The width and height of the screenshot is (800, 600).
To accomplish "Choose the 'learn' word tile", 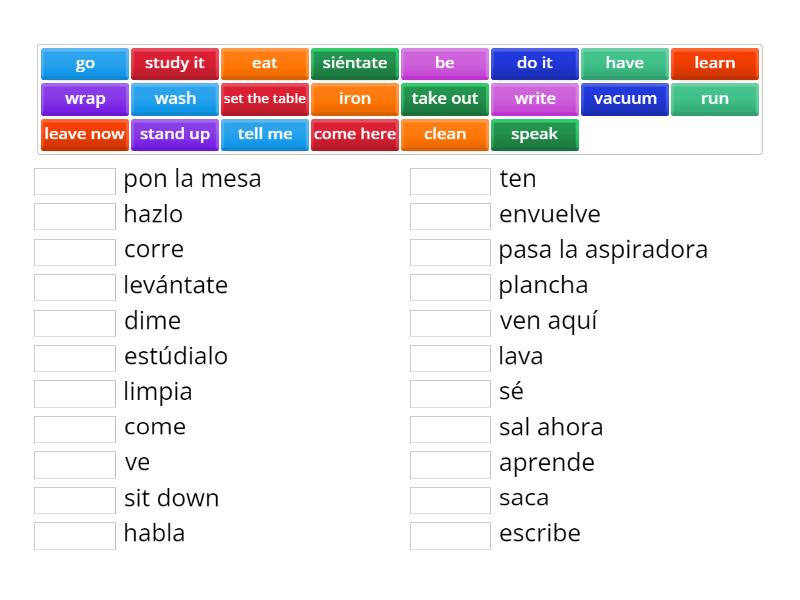I will pyautogui.click(x=715, y=63).
